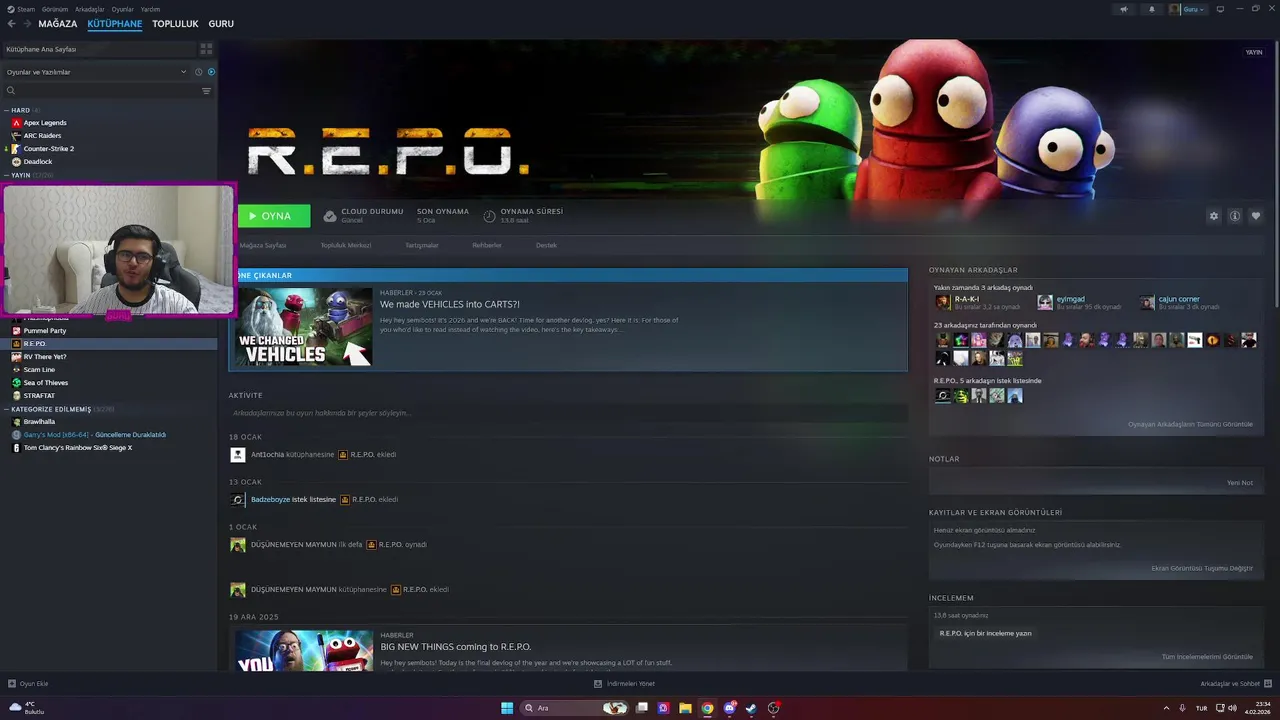The width and height of the screenshot is (1280, 720).
Task: Open notifications bell icon
Action: coord(1151,9)
